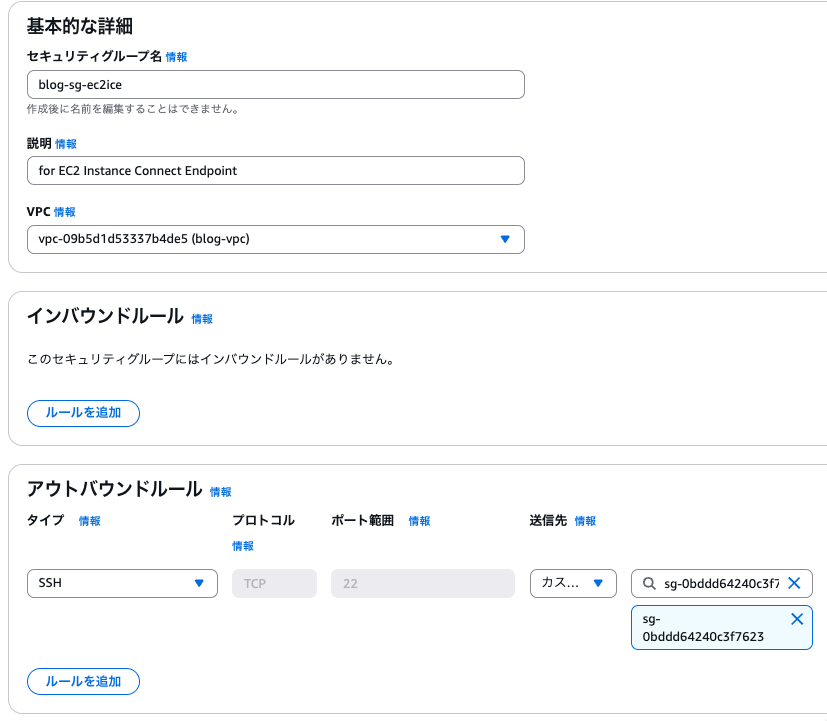Add an inbound rule with ルールを追加
This screenshot has width=827, height=721.
point(83,413)
